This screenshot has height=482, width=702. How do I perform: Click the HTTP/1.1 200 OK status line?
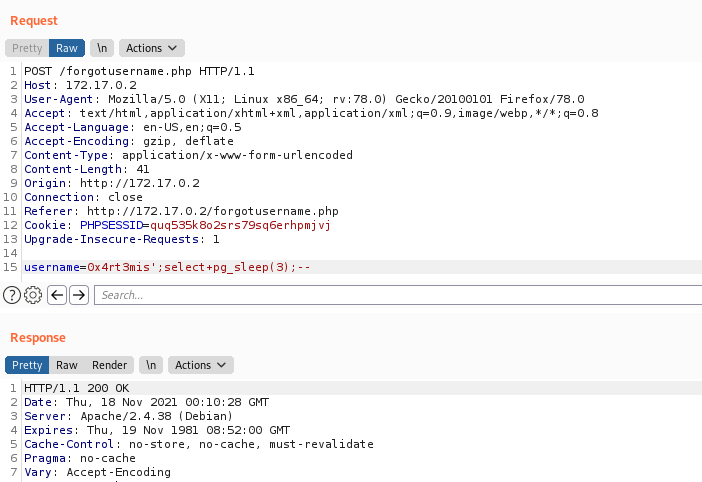pos(77,388)
